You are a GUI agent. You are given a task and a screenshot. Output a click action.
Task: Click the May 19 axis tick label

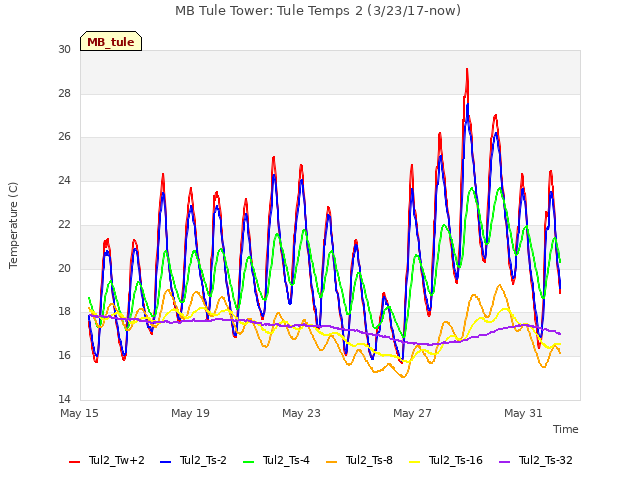pos(191,413)
